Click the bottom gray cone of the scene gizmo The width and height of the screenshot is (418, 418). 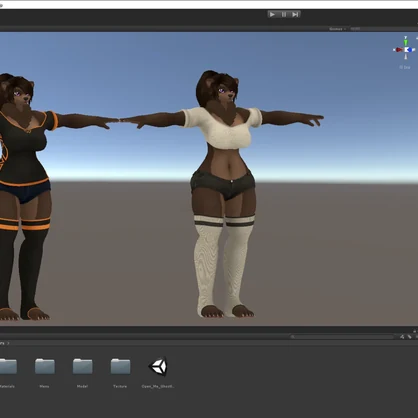pos(406,56)
